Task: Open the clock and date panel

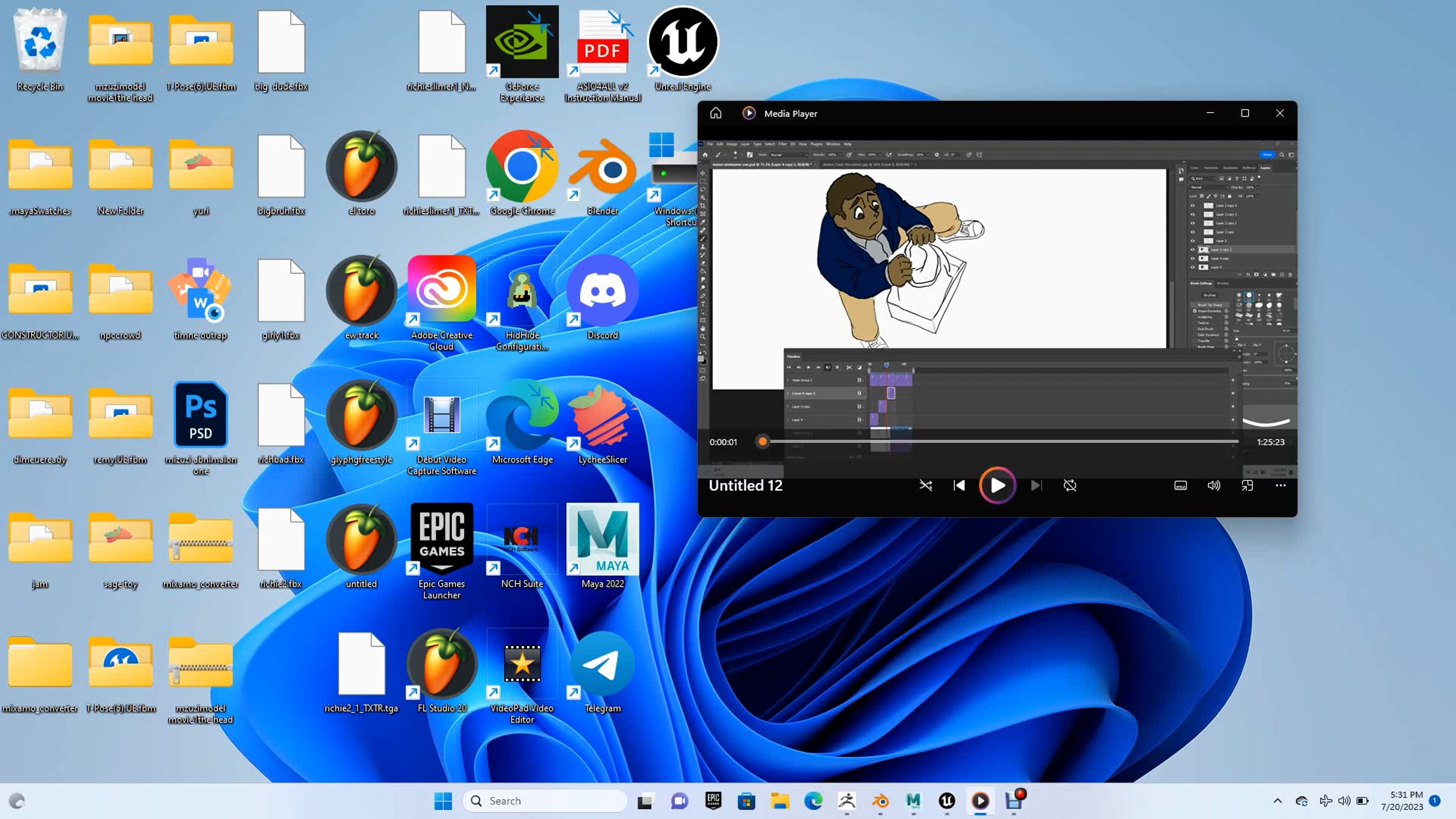Action: pyautogui.click(x=1401, y=801)
